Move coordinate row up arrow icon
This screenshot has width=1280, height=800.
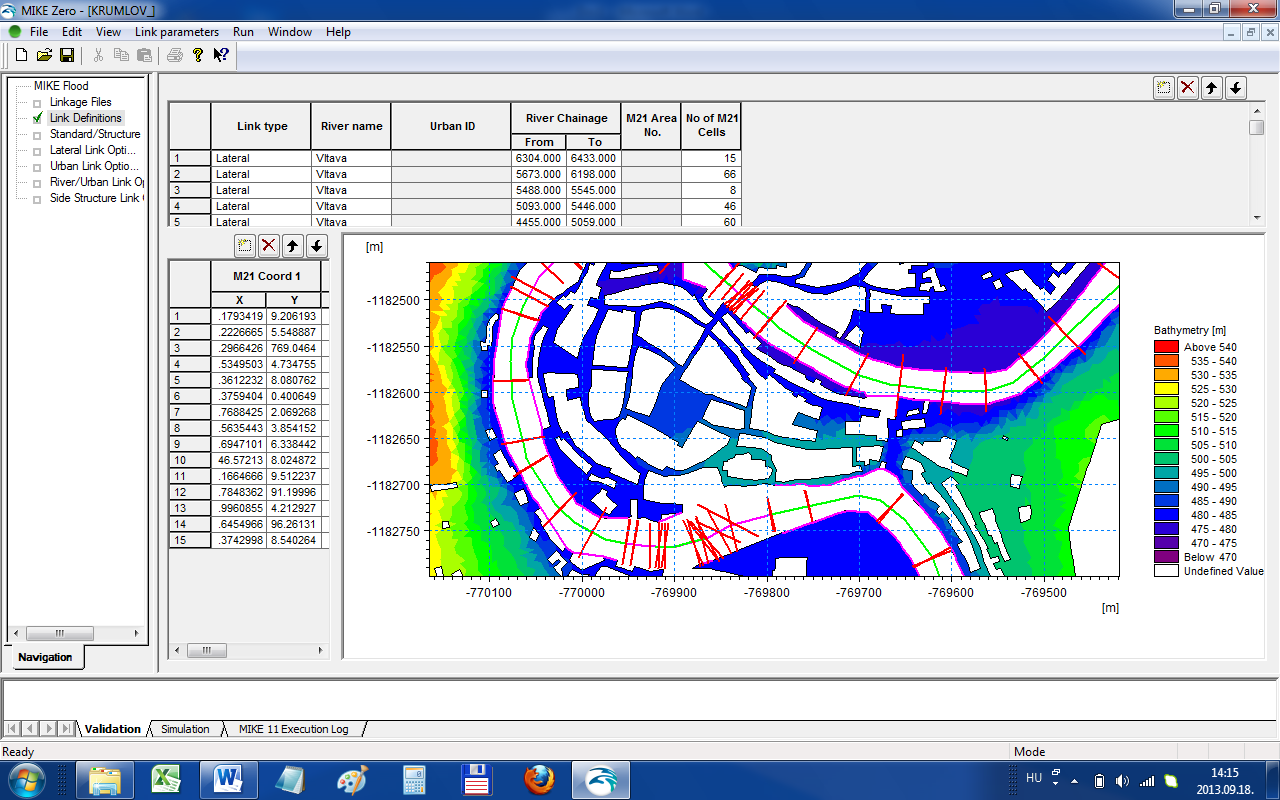pyautogui.click(x=293, y=245)
